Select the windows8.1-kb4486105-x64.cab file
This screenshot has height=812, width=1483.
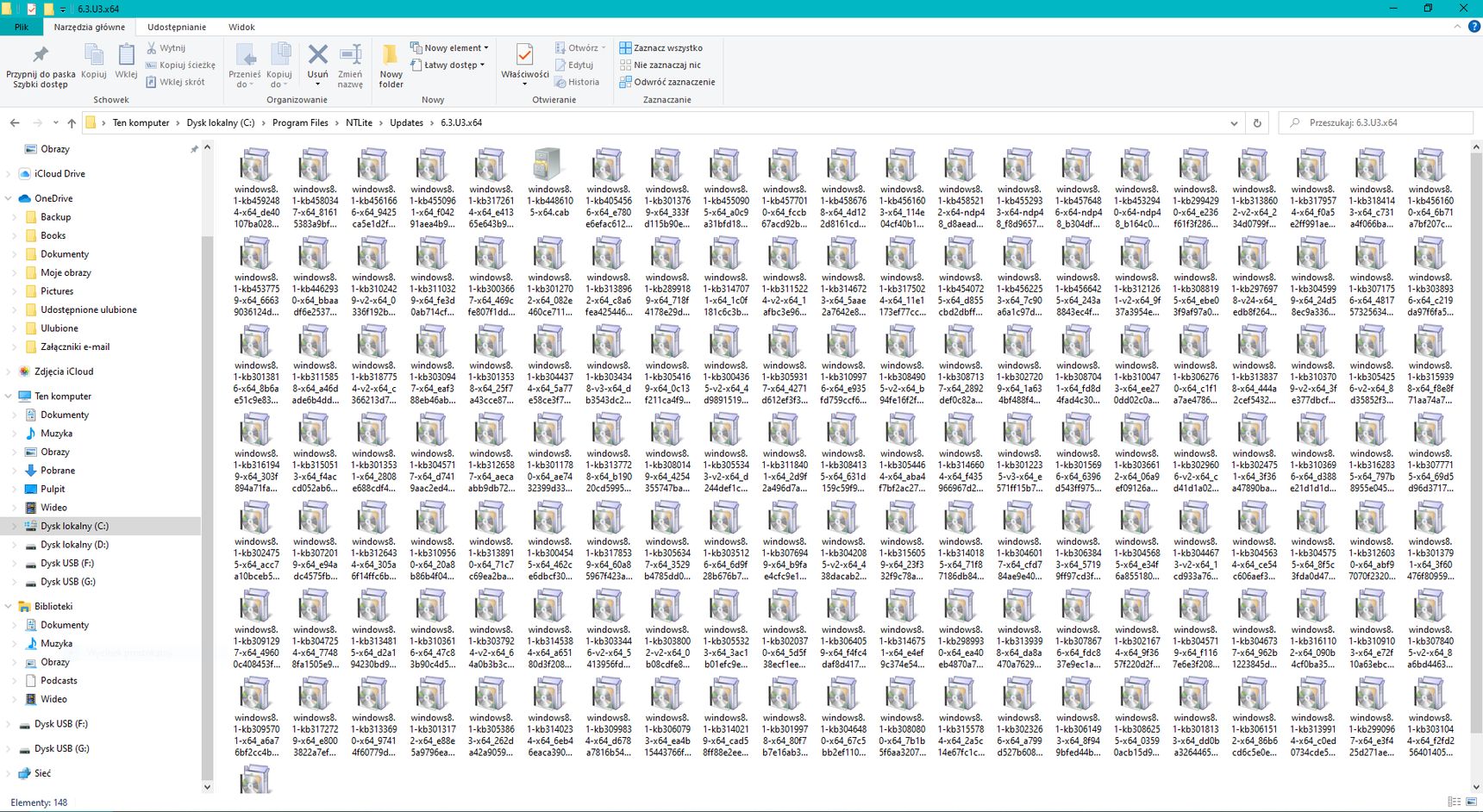[x=549, y=183]
